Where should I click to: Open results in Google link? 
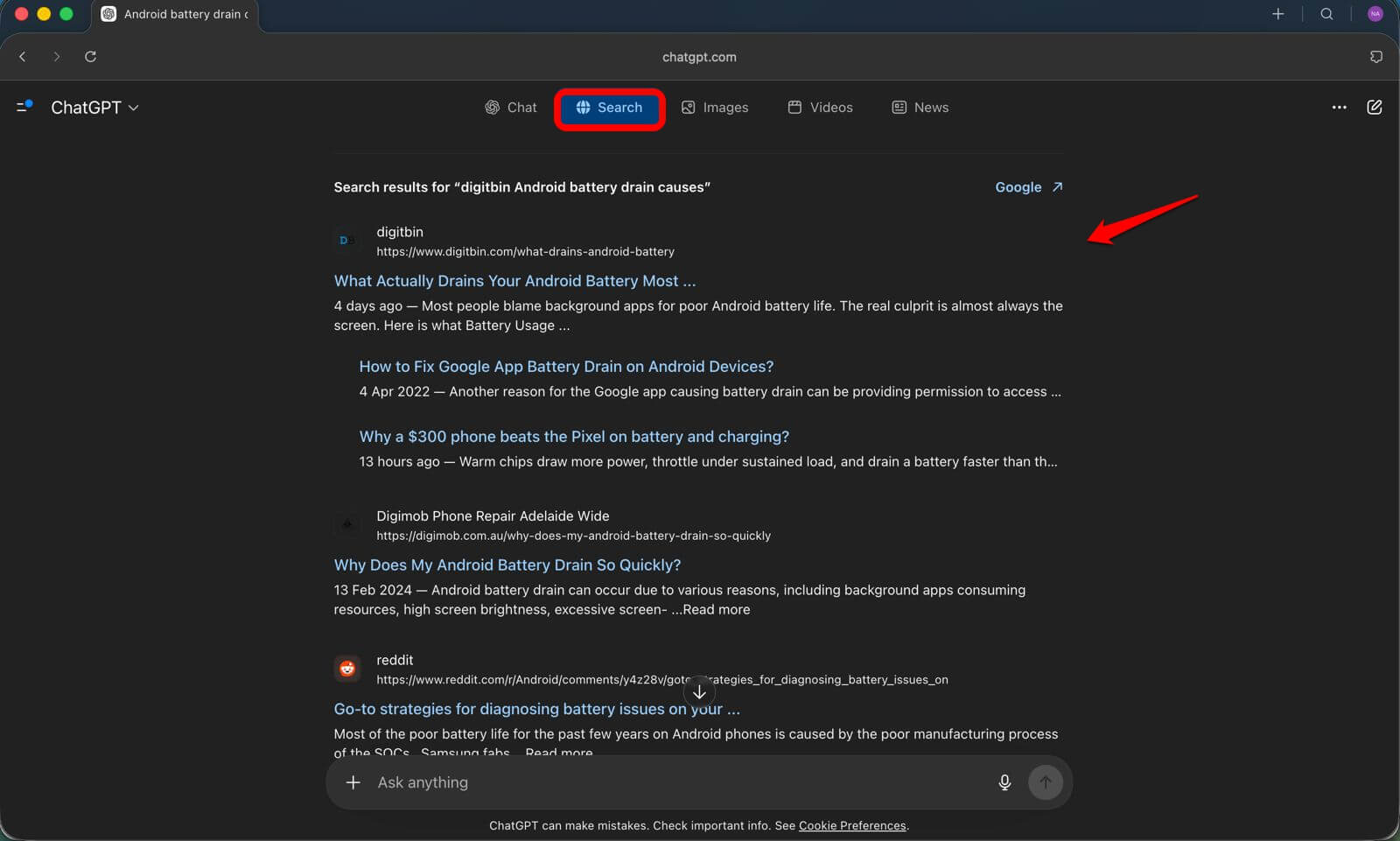coord(1028,187)
